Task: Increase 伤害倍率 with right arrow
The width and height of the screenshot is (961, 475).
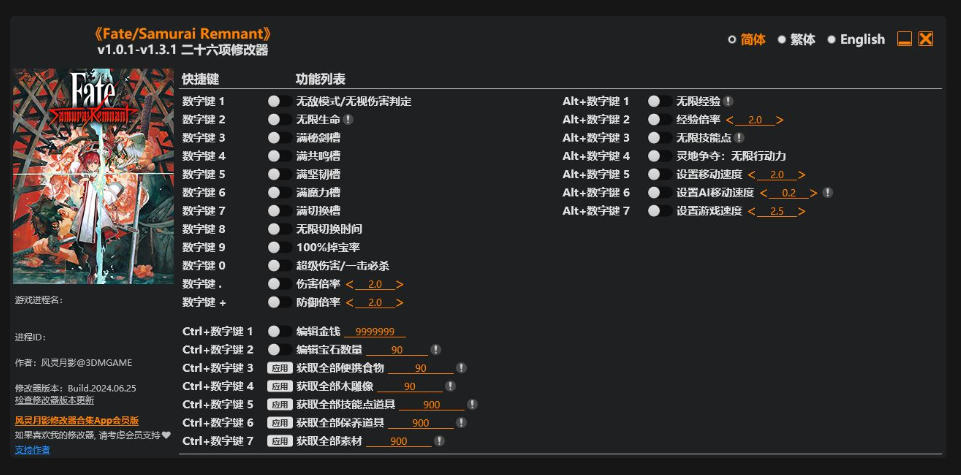Action: coord(400,285)
